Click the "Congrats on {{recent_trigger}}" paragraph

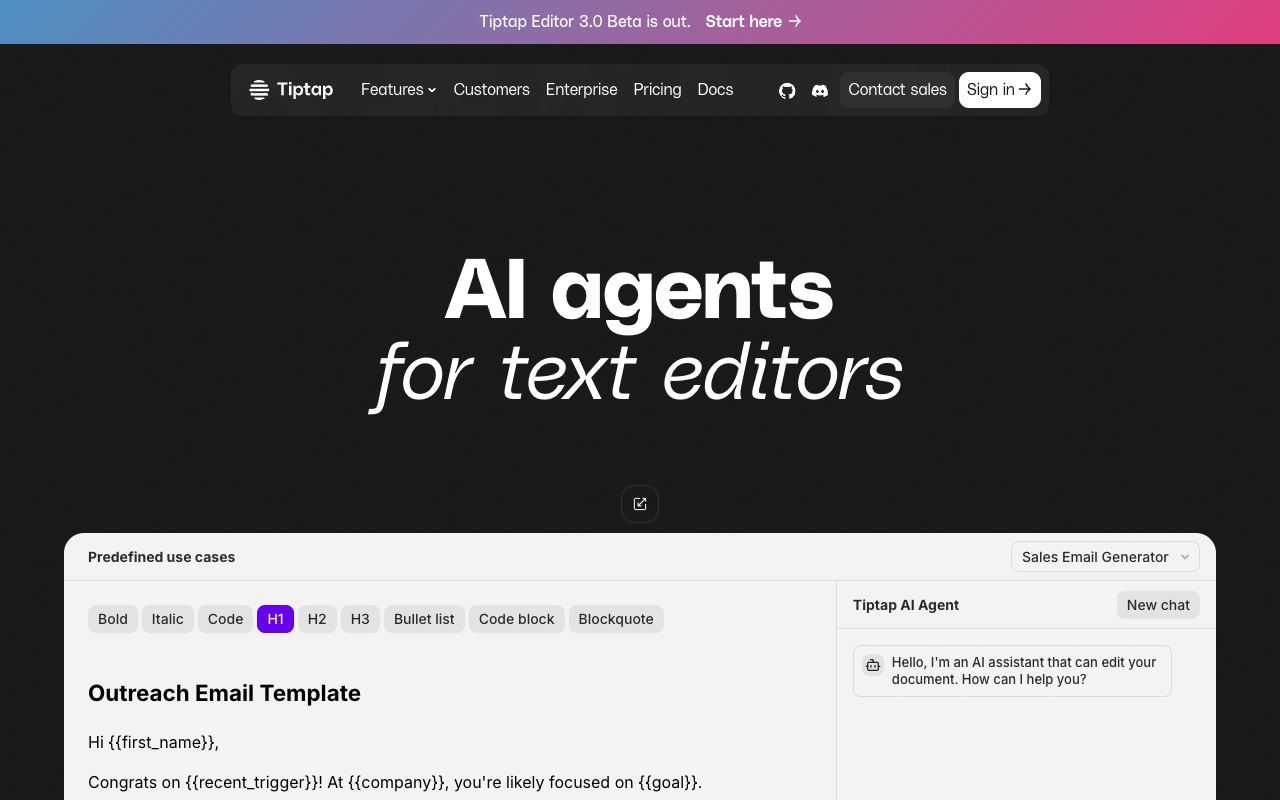point(395,782)
